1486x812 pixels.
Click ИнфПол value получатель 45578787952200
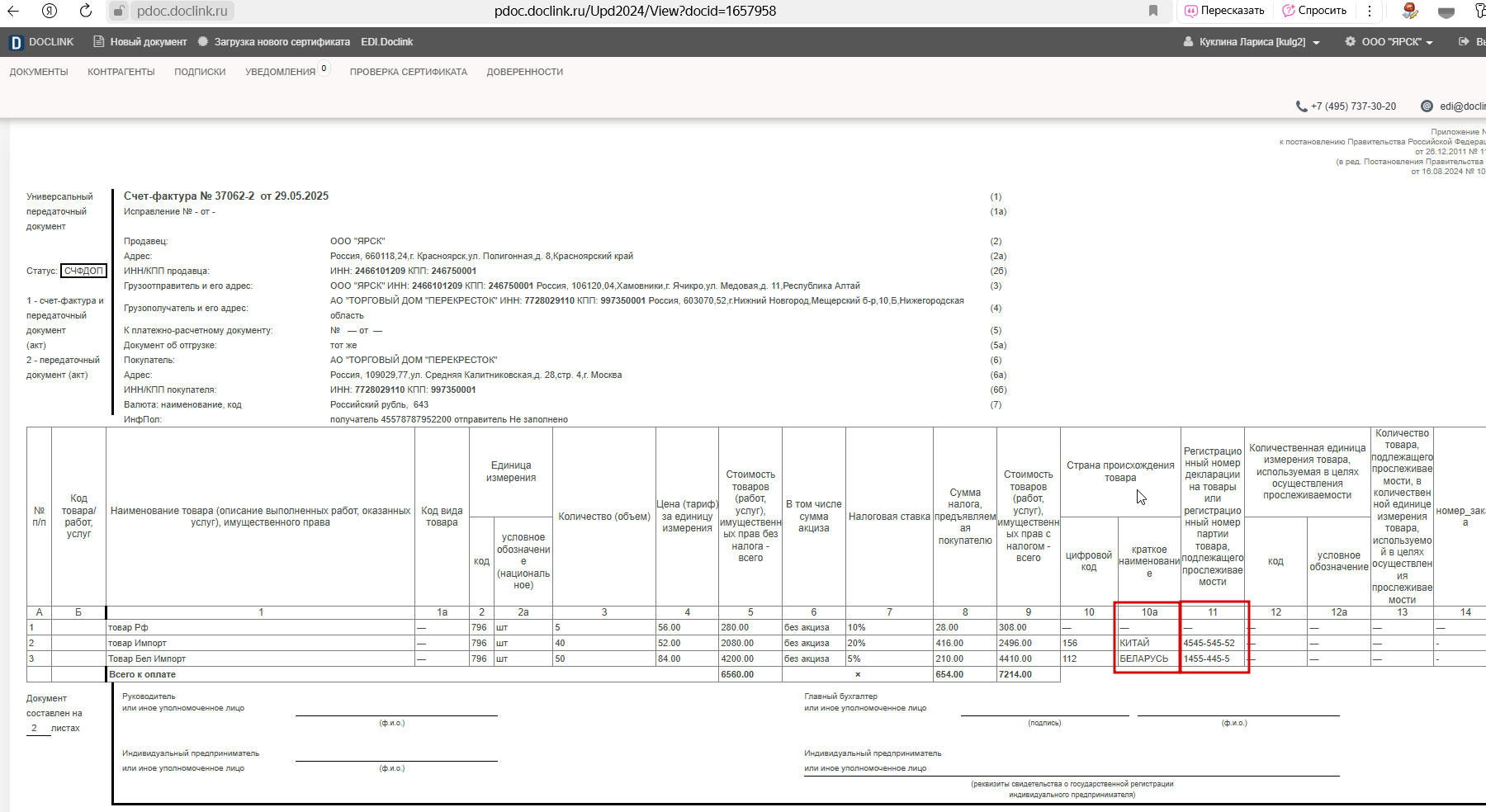pos(449,419)
